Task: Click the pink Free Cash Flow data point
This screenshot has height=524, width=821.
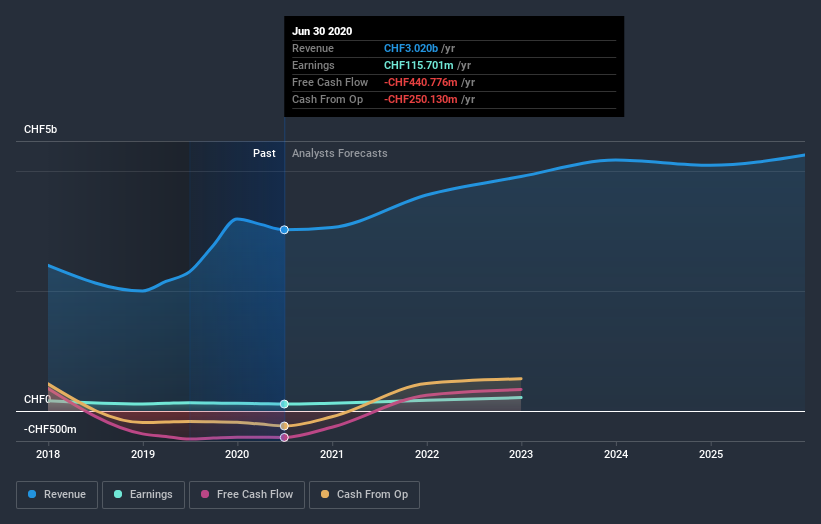Action: point(284,438)
